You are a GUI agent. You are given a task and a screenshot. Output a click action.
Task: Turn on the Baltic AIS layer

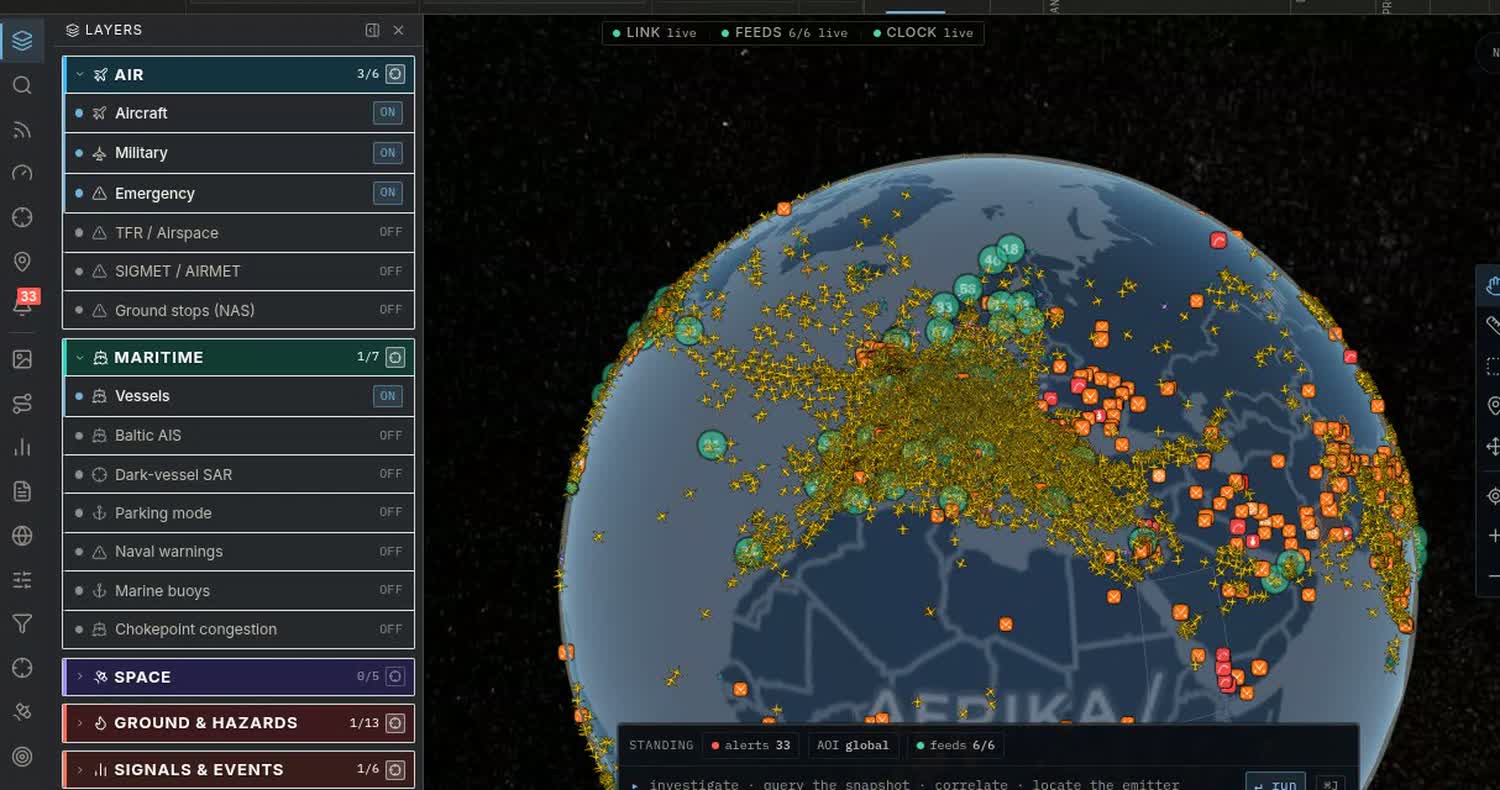click(x=391, y=435)
